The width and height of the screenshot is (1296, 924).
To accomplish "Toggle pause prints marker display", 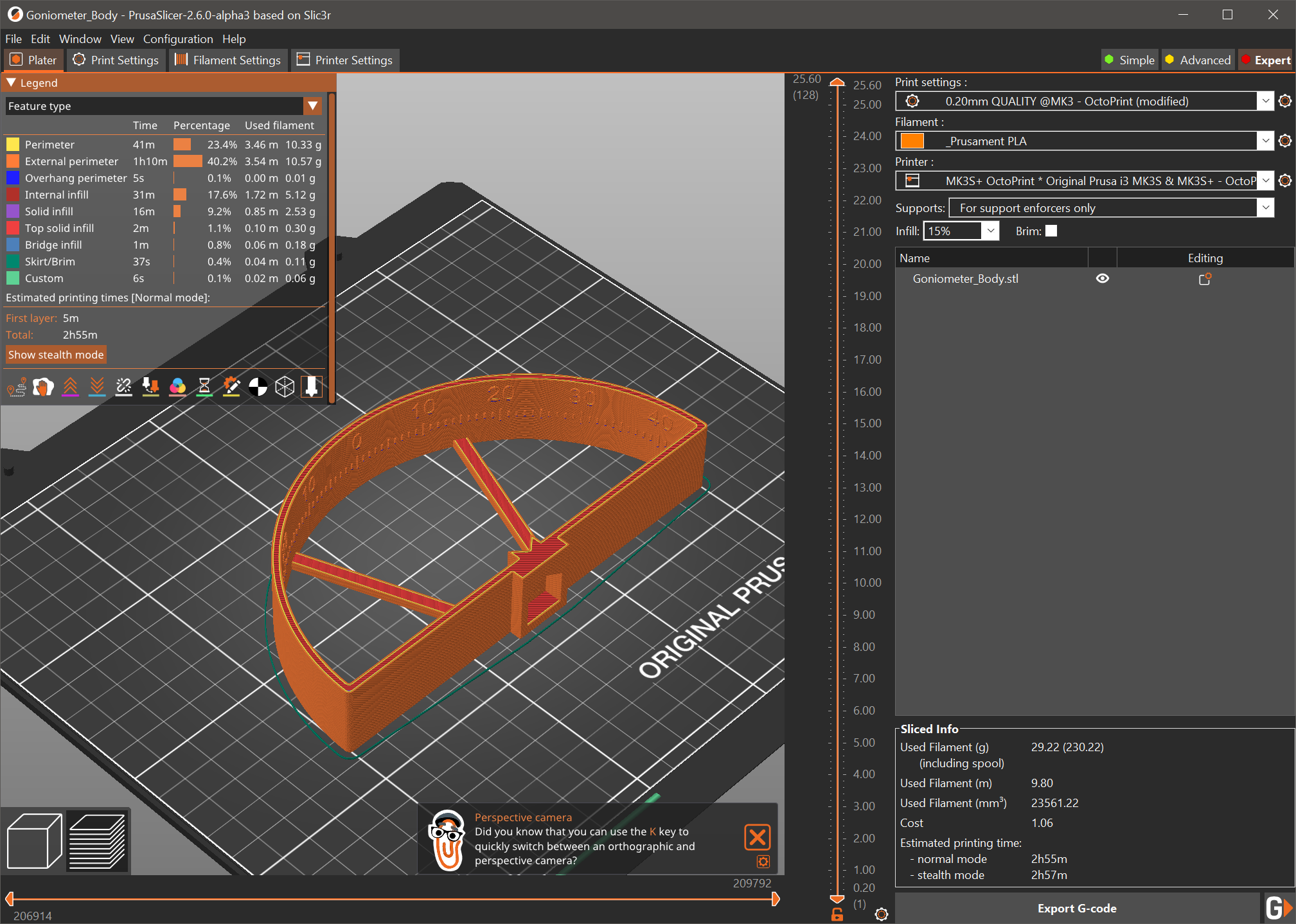I will 205,386.
